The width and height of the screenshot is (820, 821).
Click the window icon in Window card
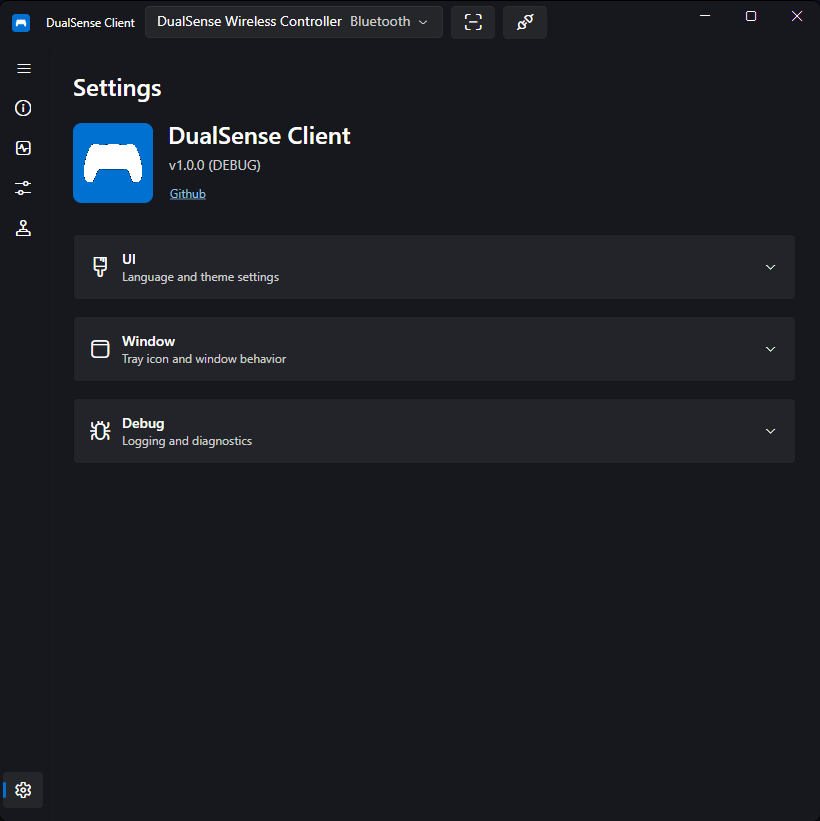100,349
